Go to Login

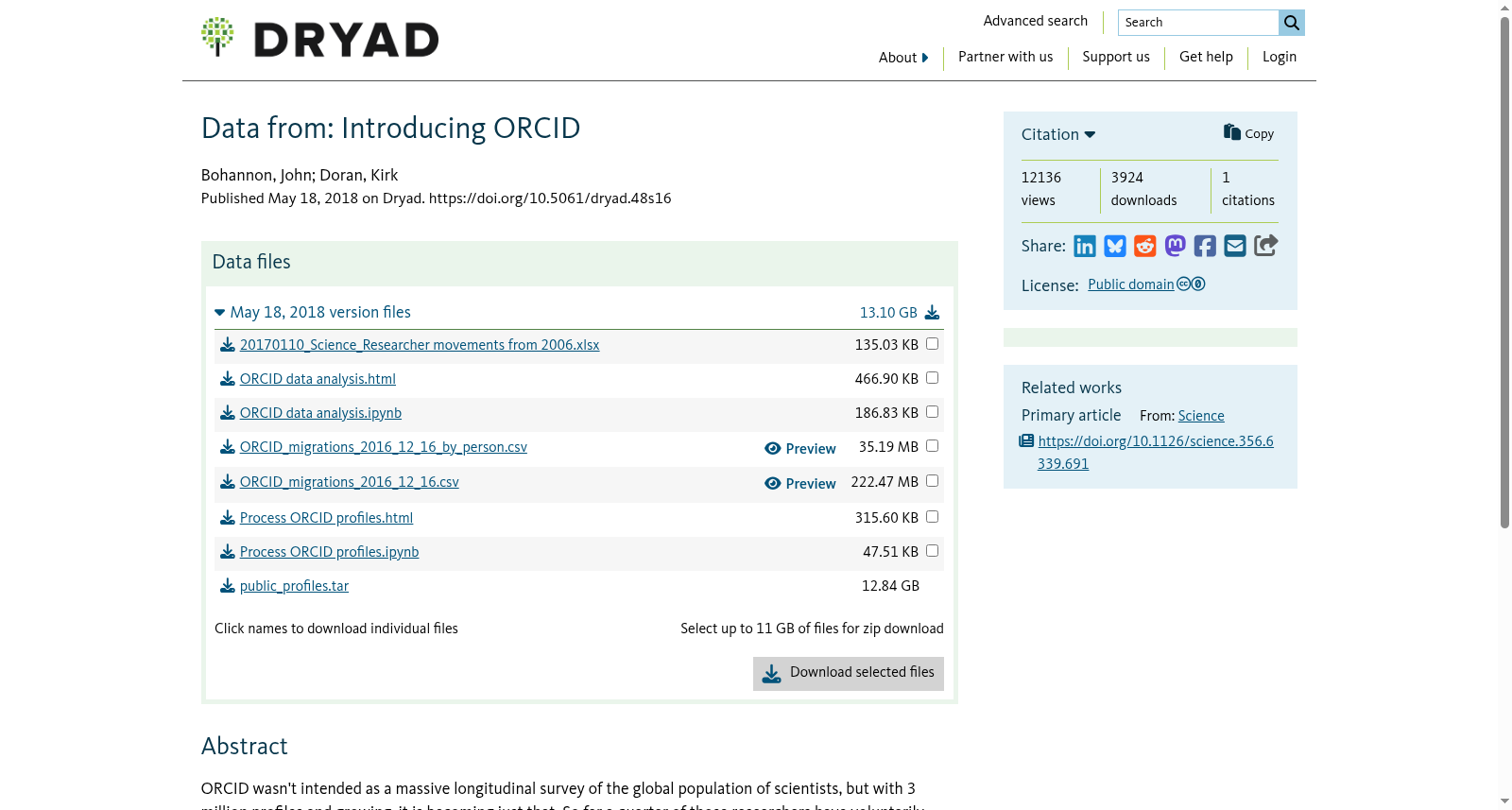(1280, 57)
